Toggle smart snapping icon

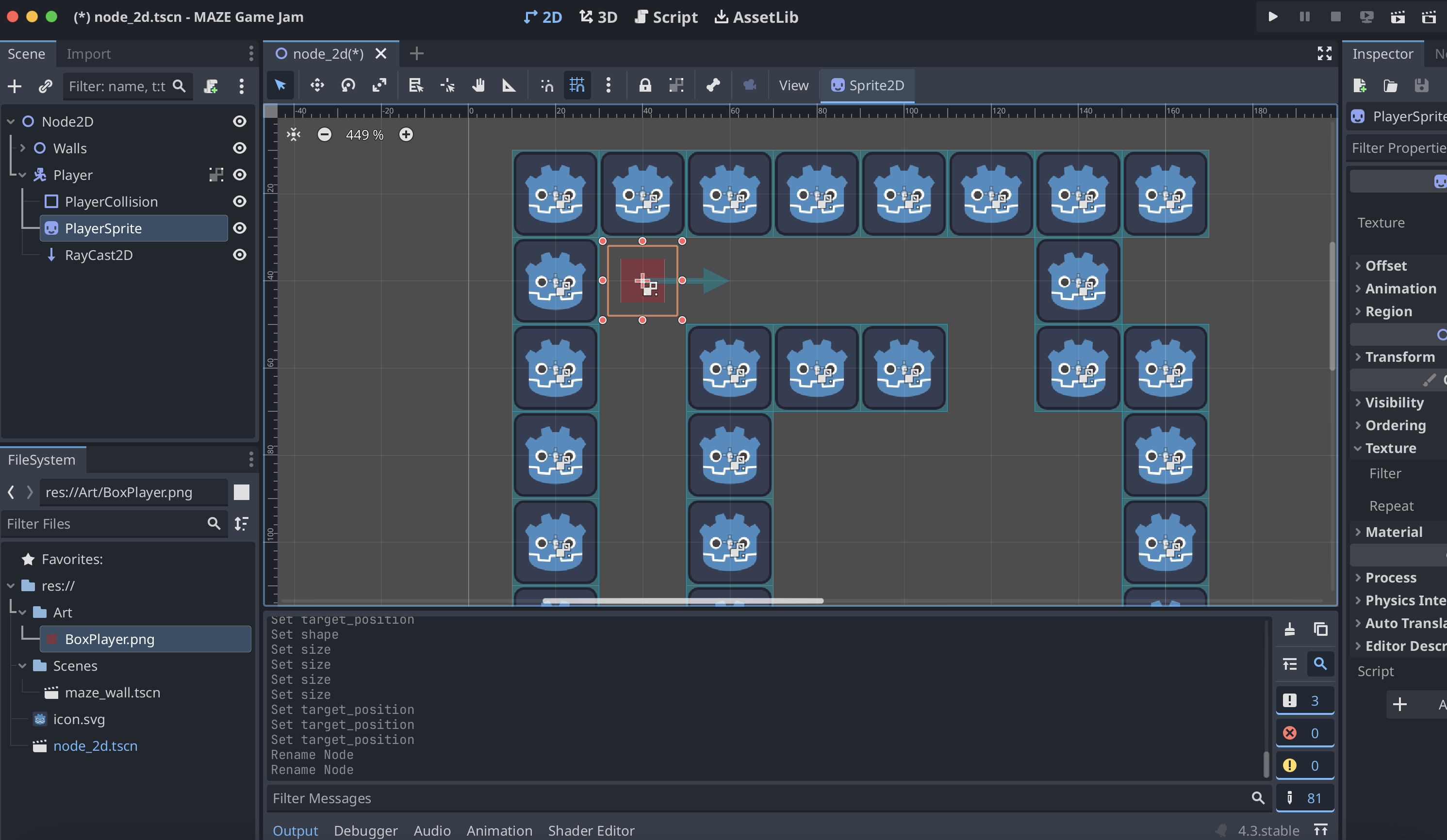[x=547, y=85]
